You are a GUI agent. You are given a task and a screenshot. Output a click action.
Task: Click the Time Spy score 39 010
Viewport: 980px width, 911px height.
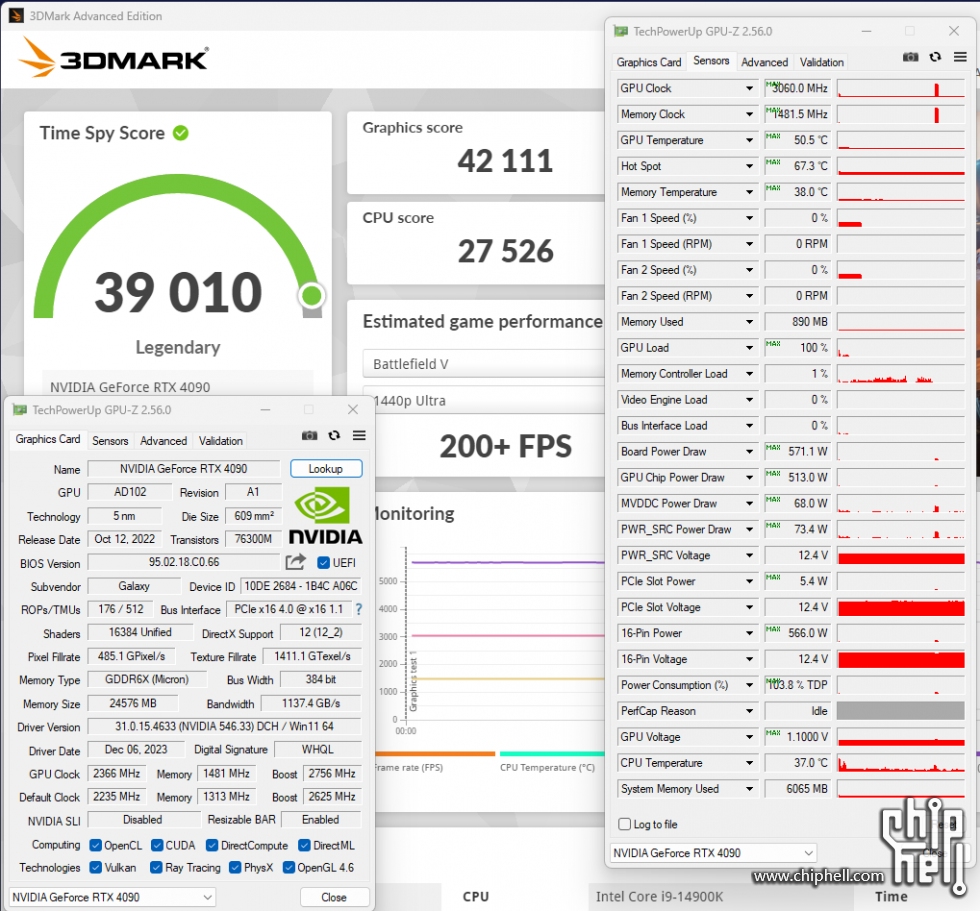(178, 292)
